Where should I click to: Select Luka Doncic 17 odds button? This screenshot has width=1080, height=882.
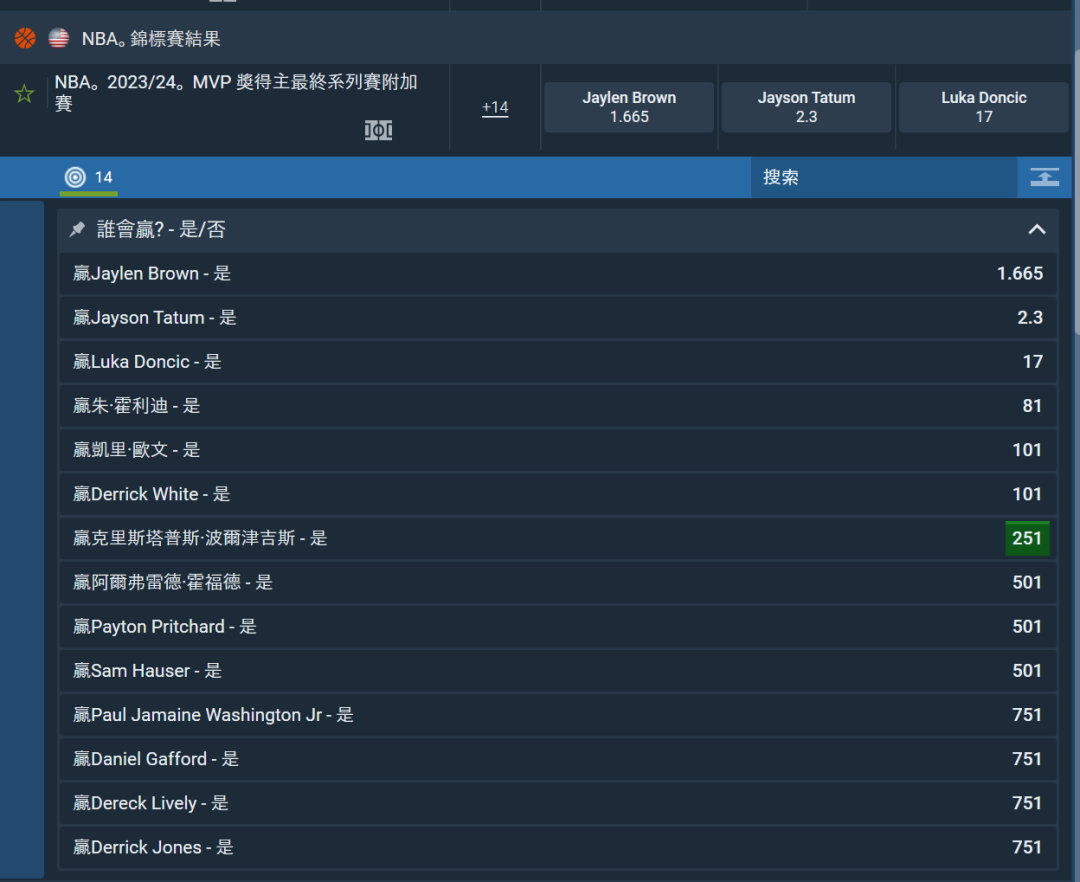point(983,107)
